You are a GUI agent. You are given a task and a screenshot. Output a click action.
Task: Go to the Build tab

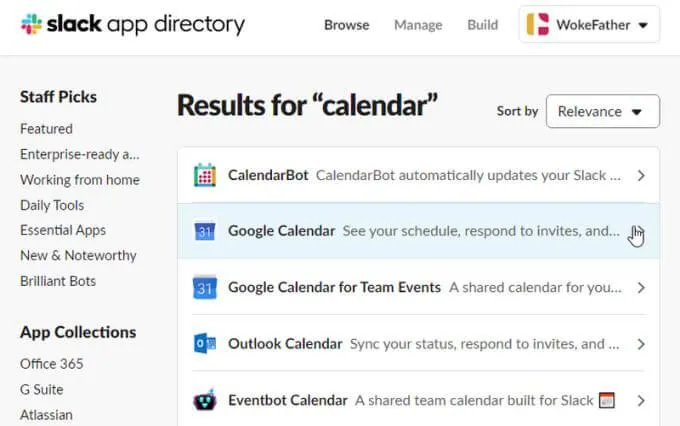(x=482, y=25)
